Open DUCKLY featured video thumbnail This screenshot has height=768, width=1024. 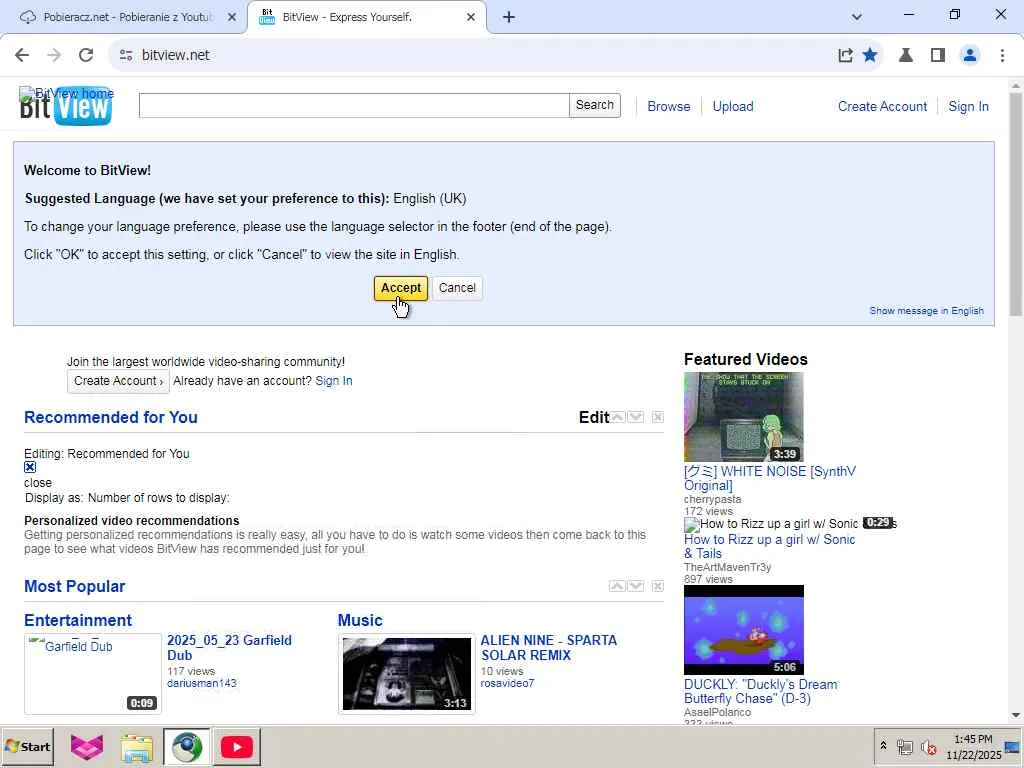(x=744, y=630)
